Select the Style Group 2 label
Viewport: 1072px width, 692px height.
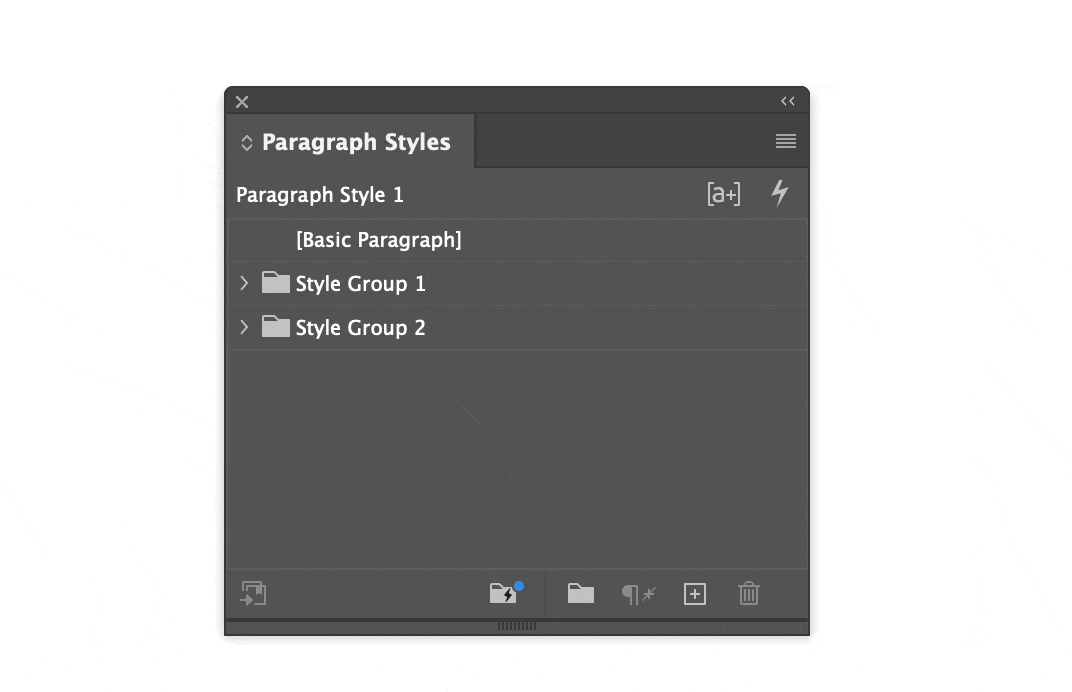point(360,328)
